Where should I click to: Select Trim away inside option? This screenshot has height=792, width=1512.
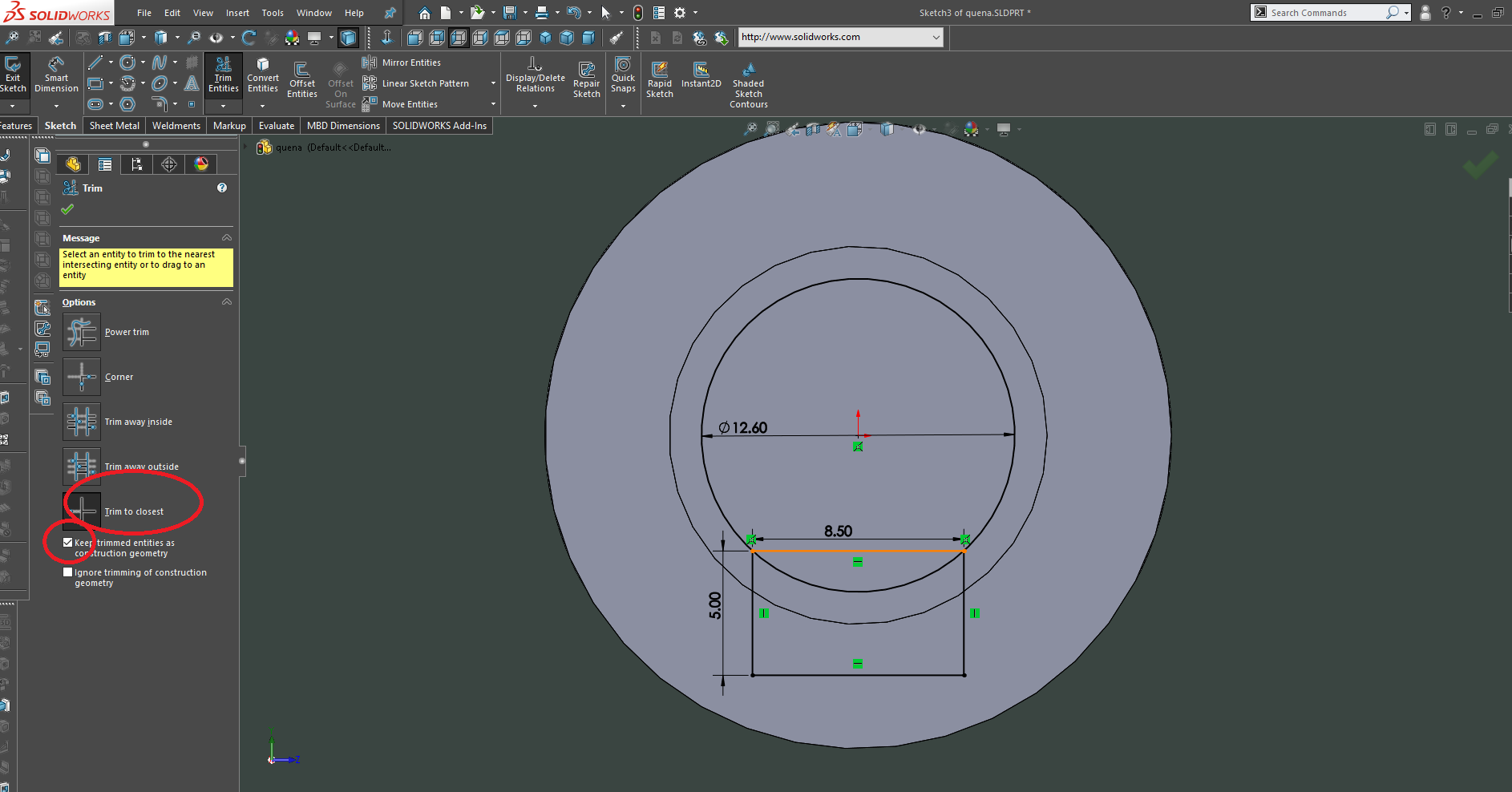click(82, 422)
